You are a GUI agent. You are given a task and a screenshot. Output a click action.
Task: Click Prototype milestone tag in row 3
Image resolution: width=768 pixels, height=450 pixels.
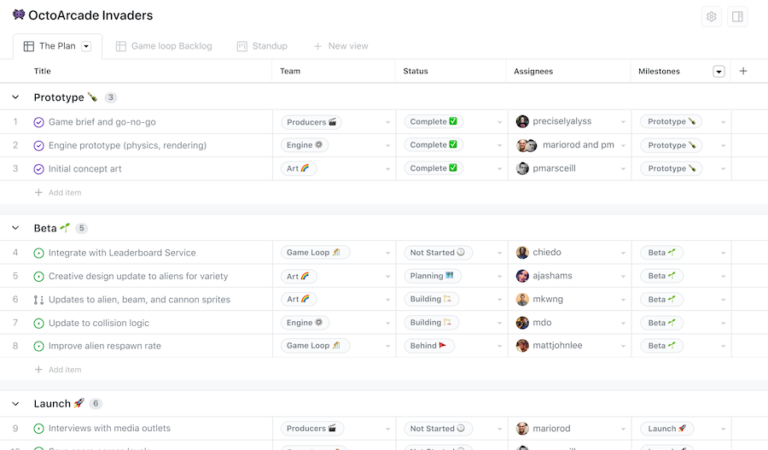[672, 168]
